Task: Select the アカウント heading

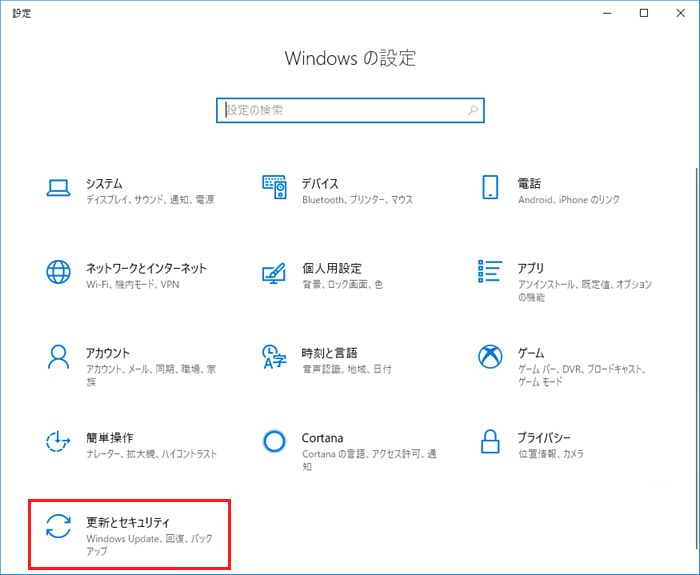Action: (108, 353)
